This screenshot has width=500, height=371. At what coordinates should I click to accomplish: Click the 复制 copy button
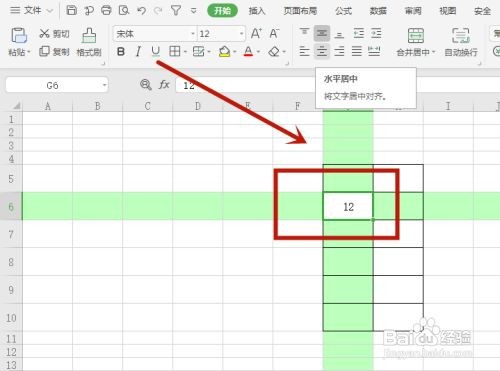[54, 52]
